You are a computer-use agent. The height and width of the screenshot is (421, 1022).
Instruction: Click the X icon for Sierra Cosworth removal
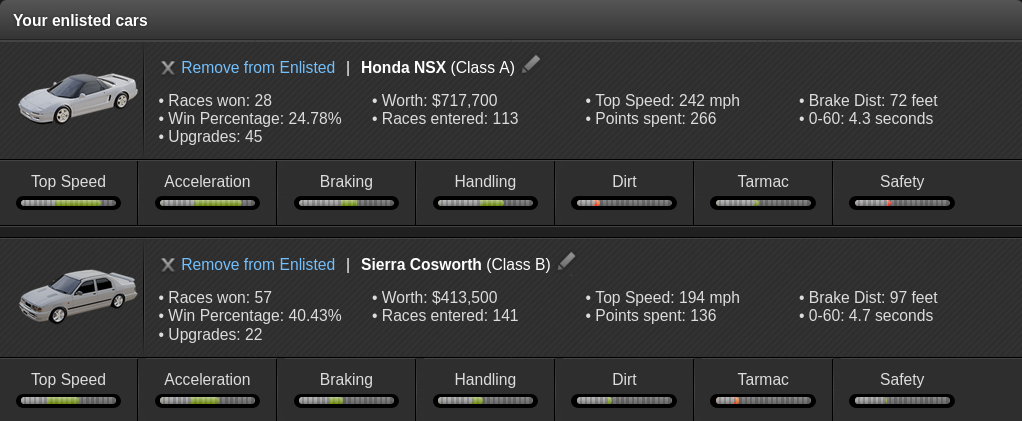168,265
